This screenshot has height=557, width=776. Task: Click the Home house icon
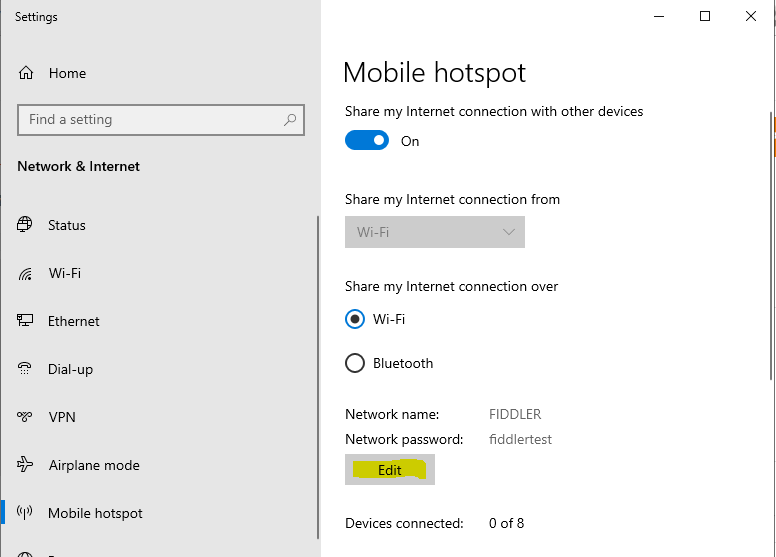pos(26,73)
